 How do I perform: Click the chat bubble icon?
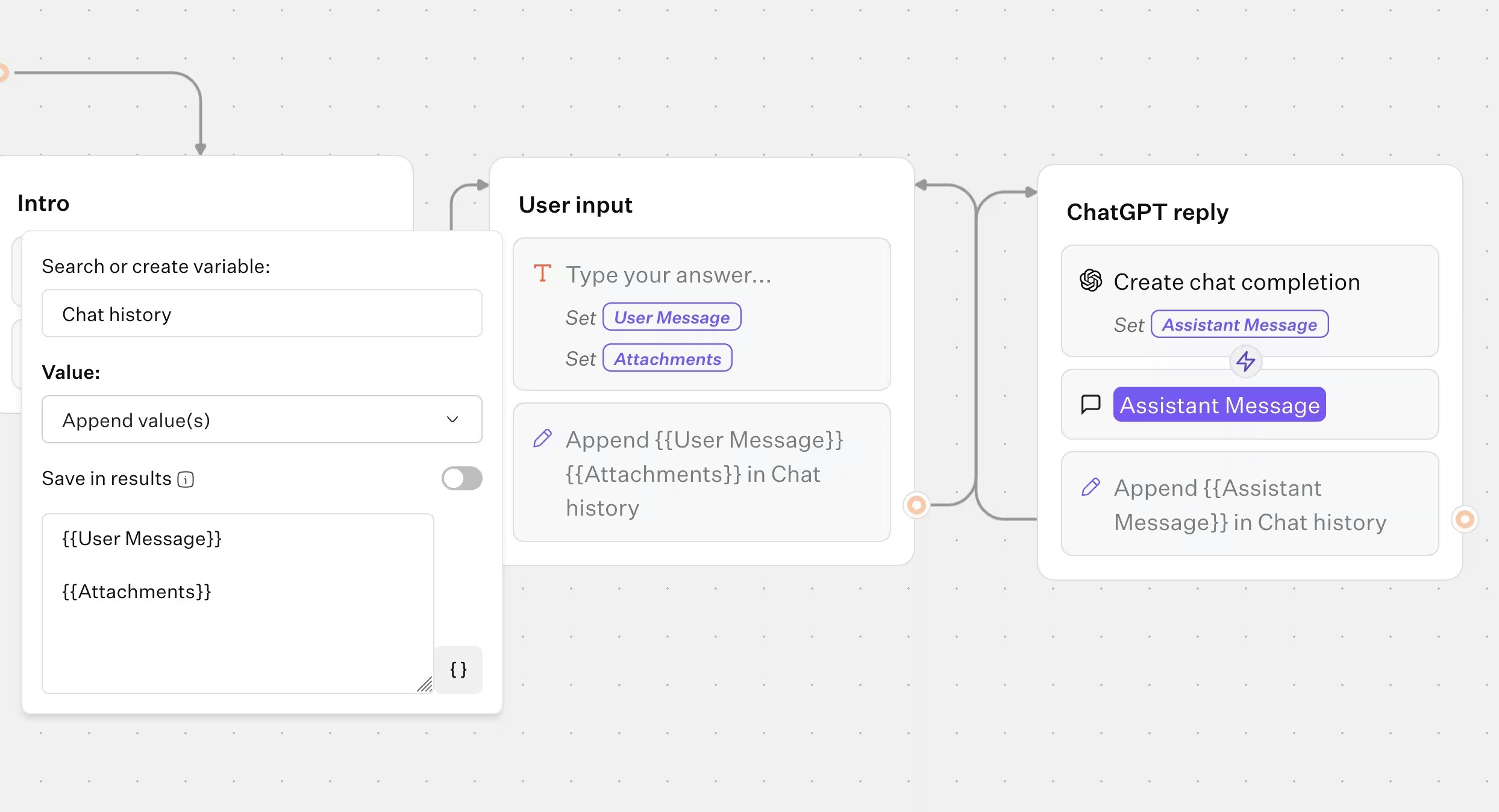pos(1091,405)
